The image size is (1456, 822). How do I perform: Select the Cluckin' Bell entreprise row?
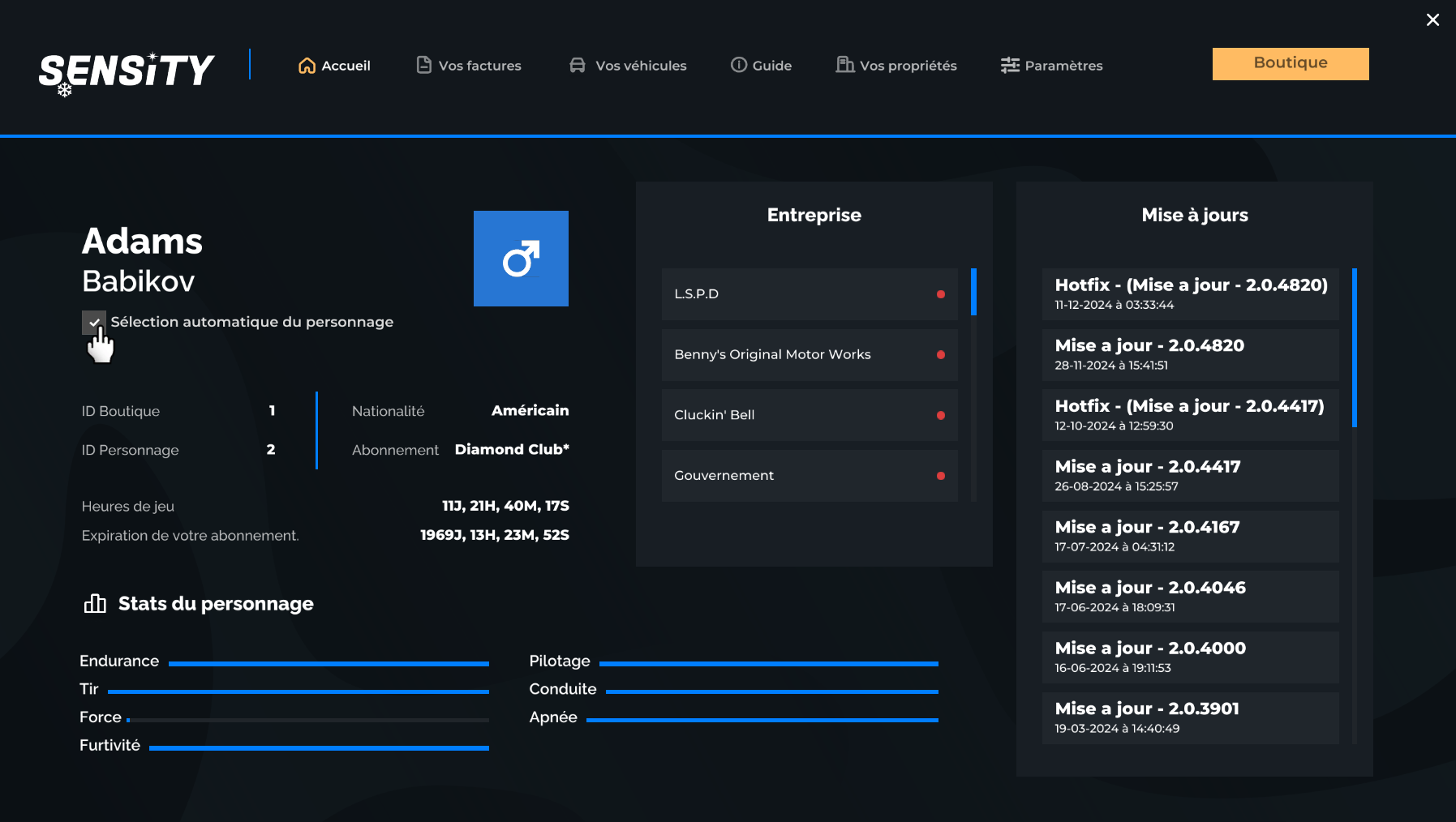(x=810, y=415)
